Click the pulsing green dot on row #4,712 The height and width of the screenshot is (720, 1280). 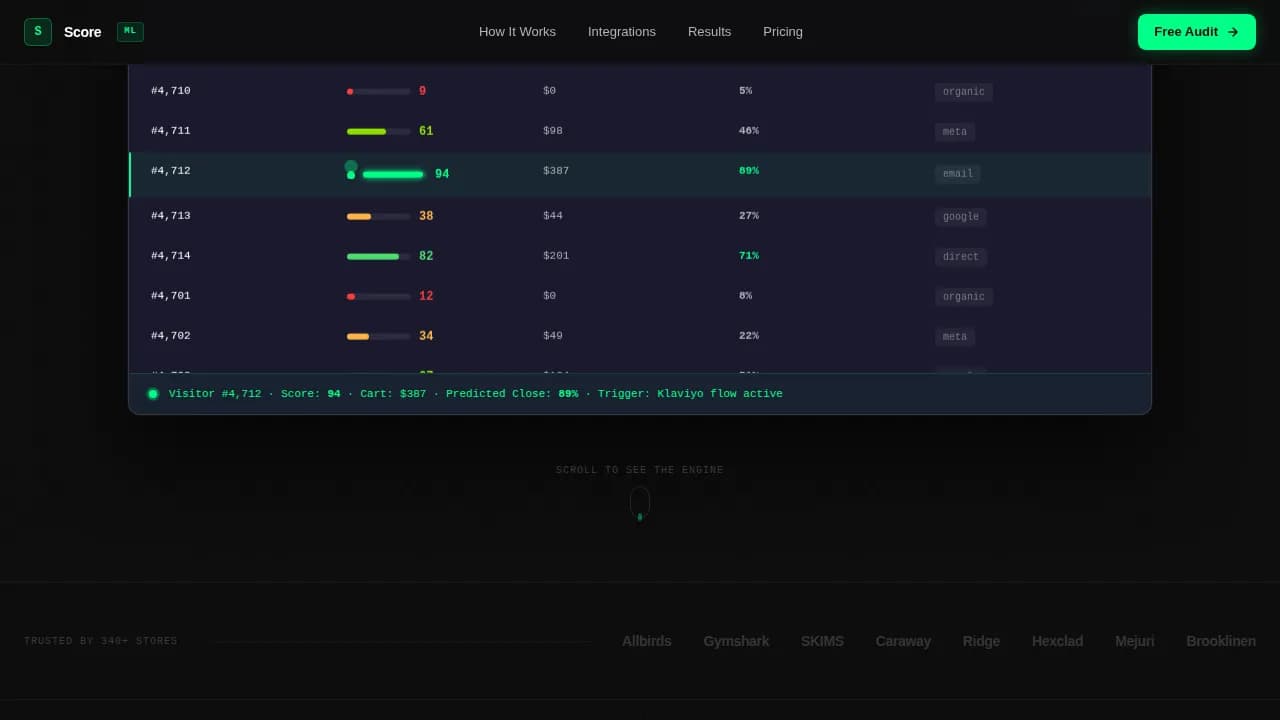(x=351, y=174)
